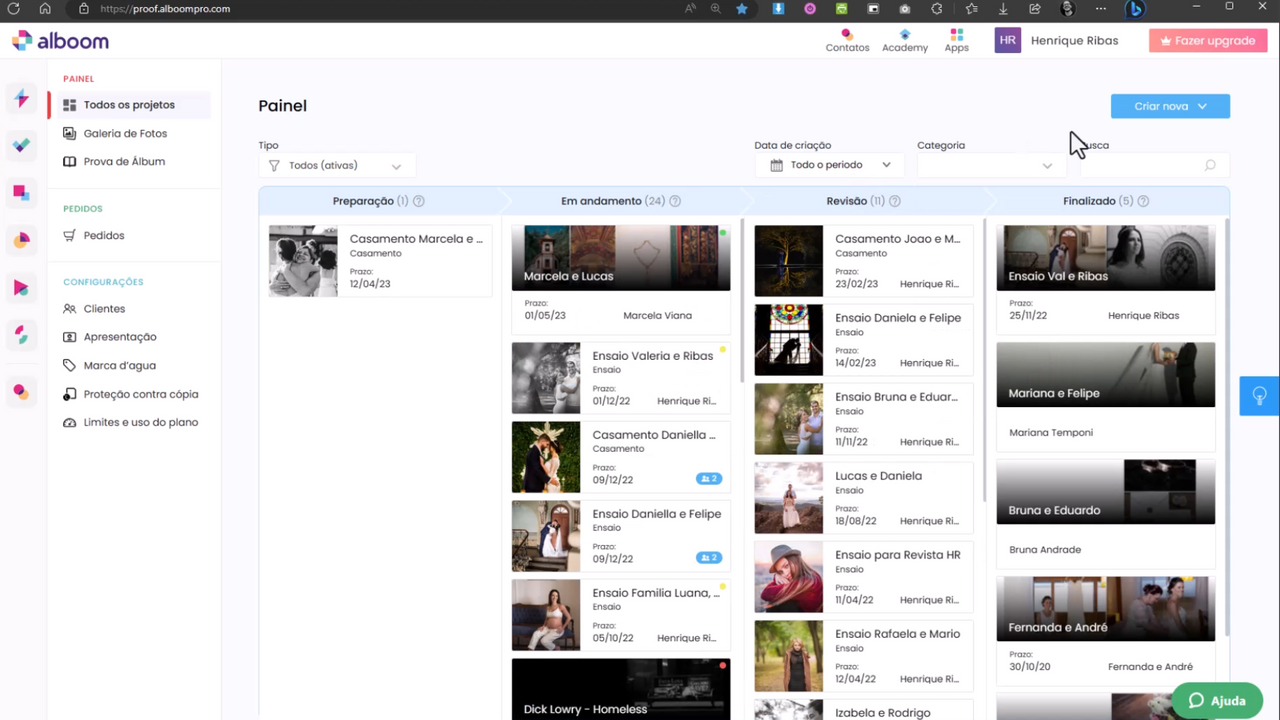Image resolution: width=1280 pixels, height=720 pixels.
Task: Open the 'Criar nova' dropdown button
Action: 1170,106
